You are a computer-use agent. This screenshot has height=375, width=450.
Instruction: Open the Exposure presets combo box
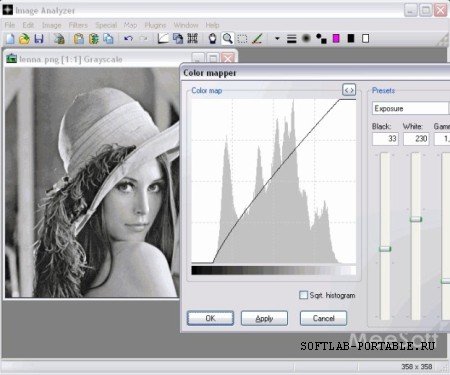click(411, 109)
